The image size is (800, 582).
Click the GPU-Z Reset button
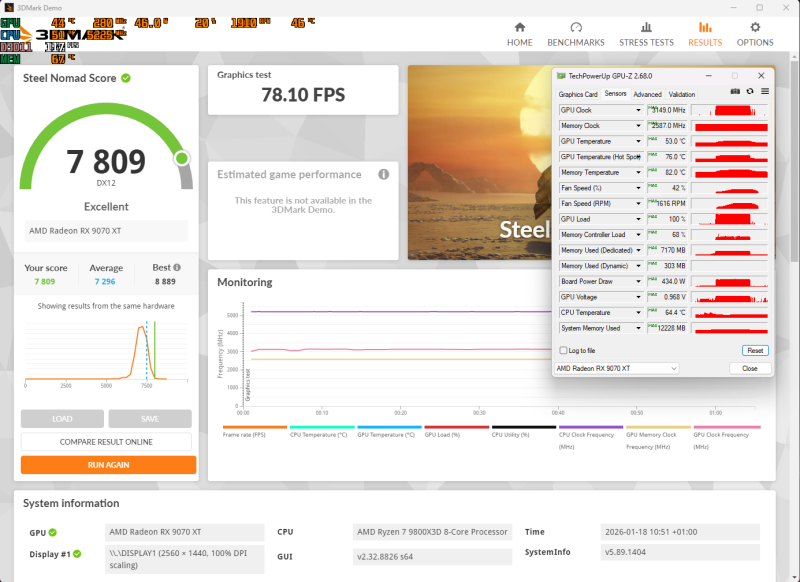point(755,350)
